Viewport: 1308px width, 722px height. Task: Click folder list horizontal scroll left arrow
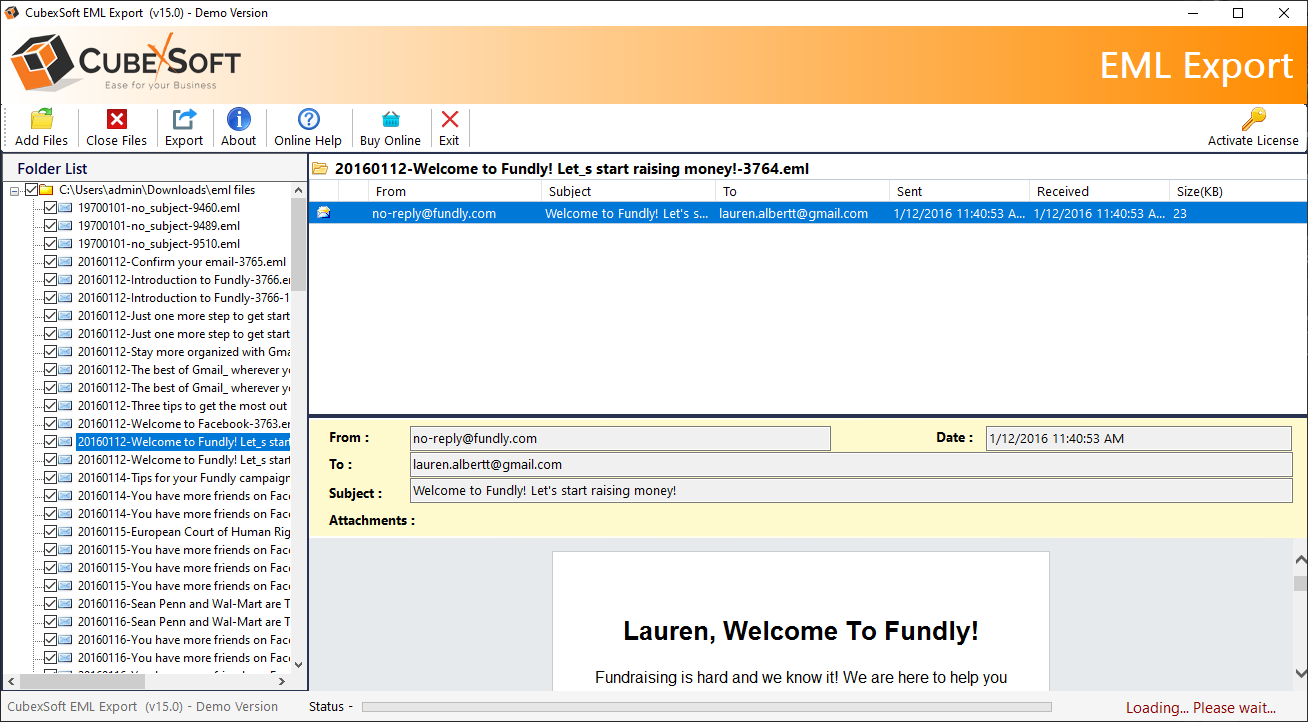(x=13, y=681)
